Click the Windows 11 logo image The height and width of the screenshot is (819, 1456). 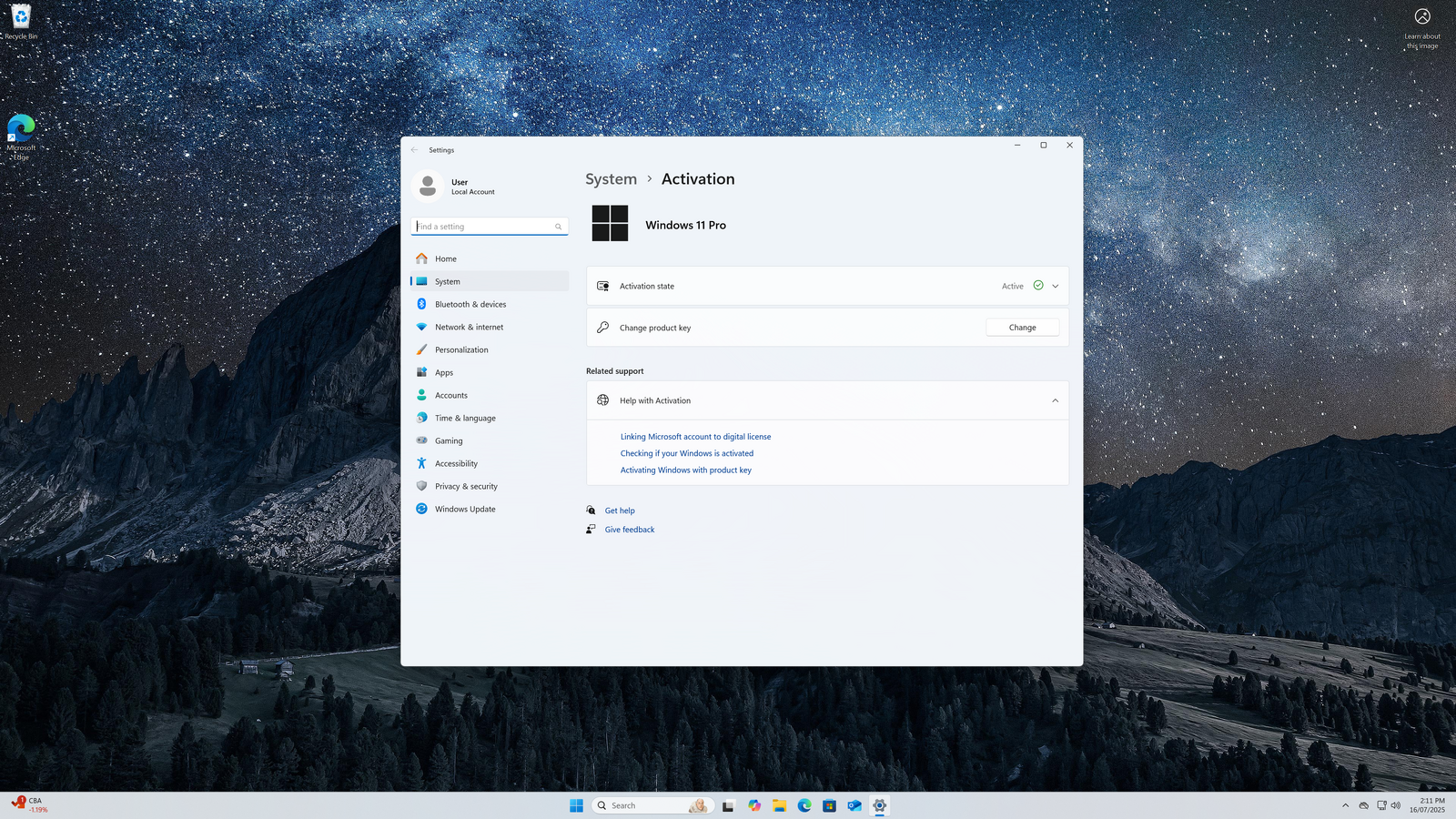610,223
